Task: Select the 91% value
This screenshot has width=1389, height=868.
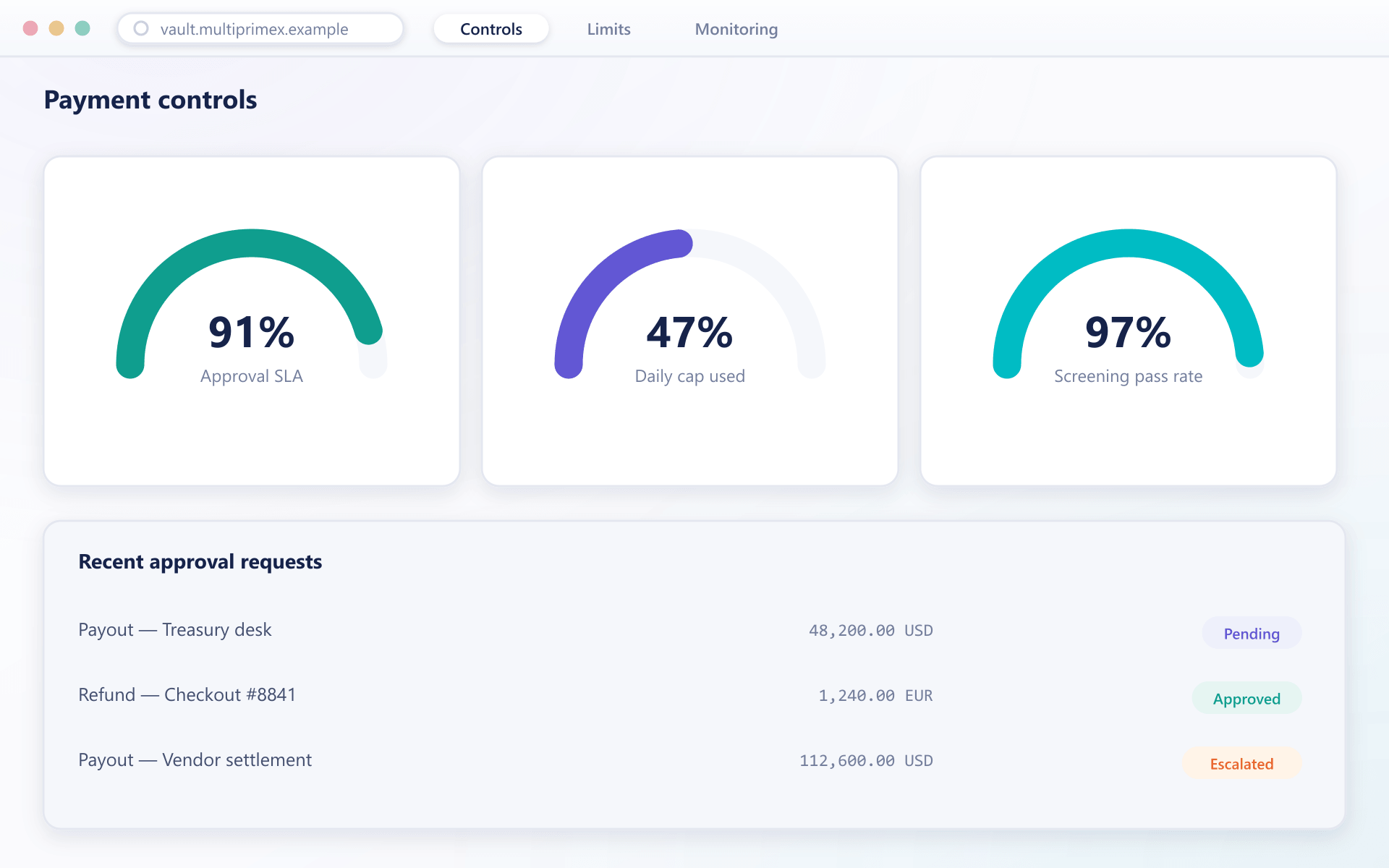Action: pos(252,332)
